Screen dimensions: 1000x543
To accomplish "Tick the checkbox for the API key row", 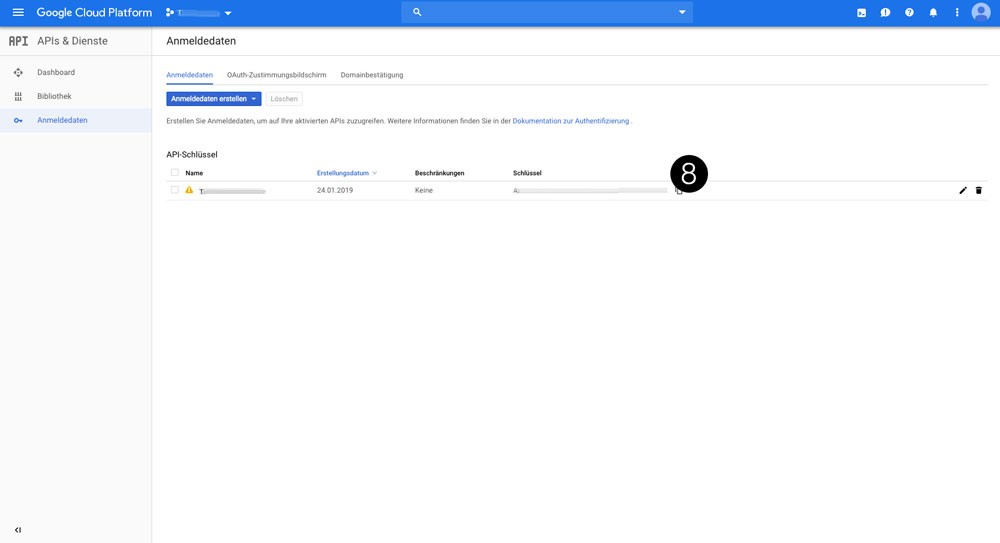I will click(175, 190).
